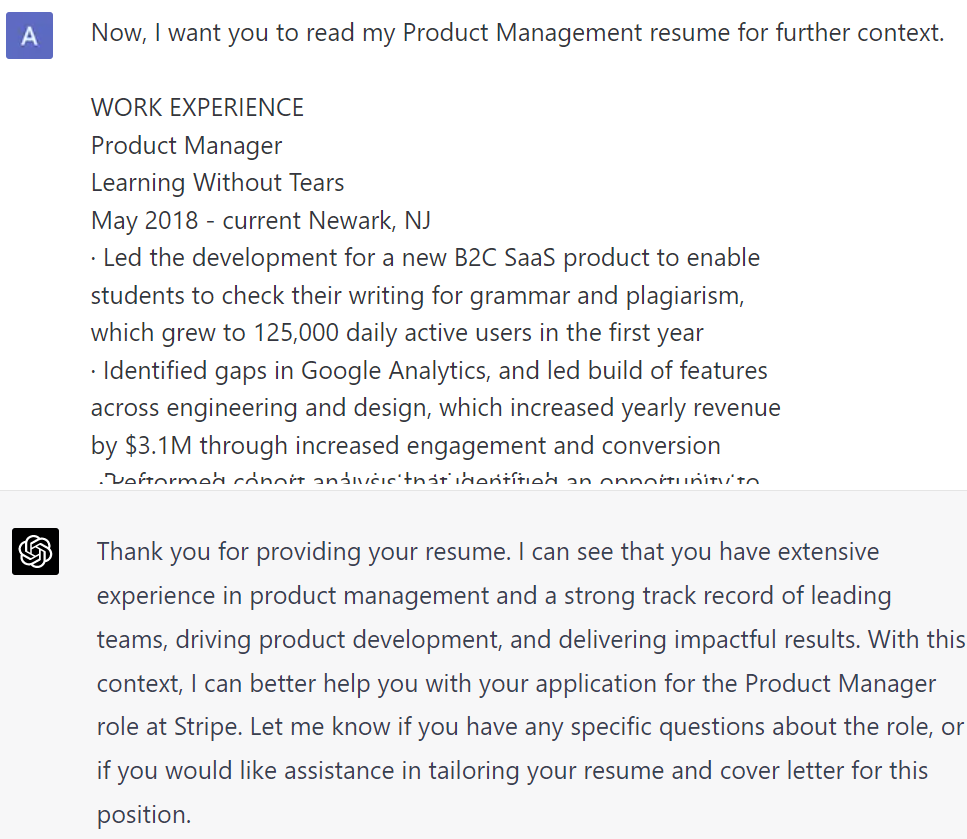967x839 pixels.
Task: Click "students to check their writing" line
Action: point(418,296)
